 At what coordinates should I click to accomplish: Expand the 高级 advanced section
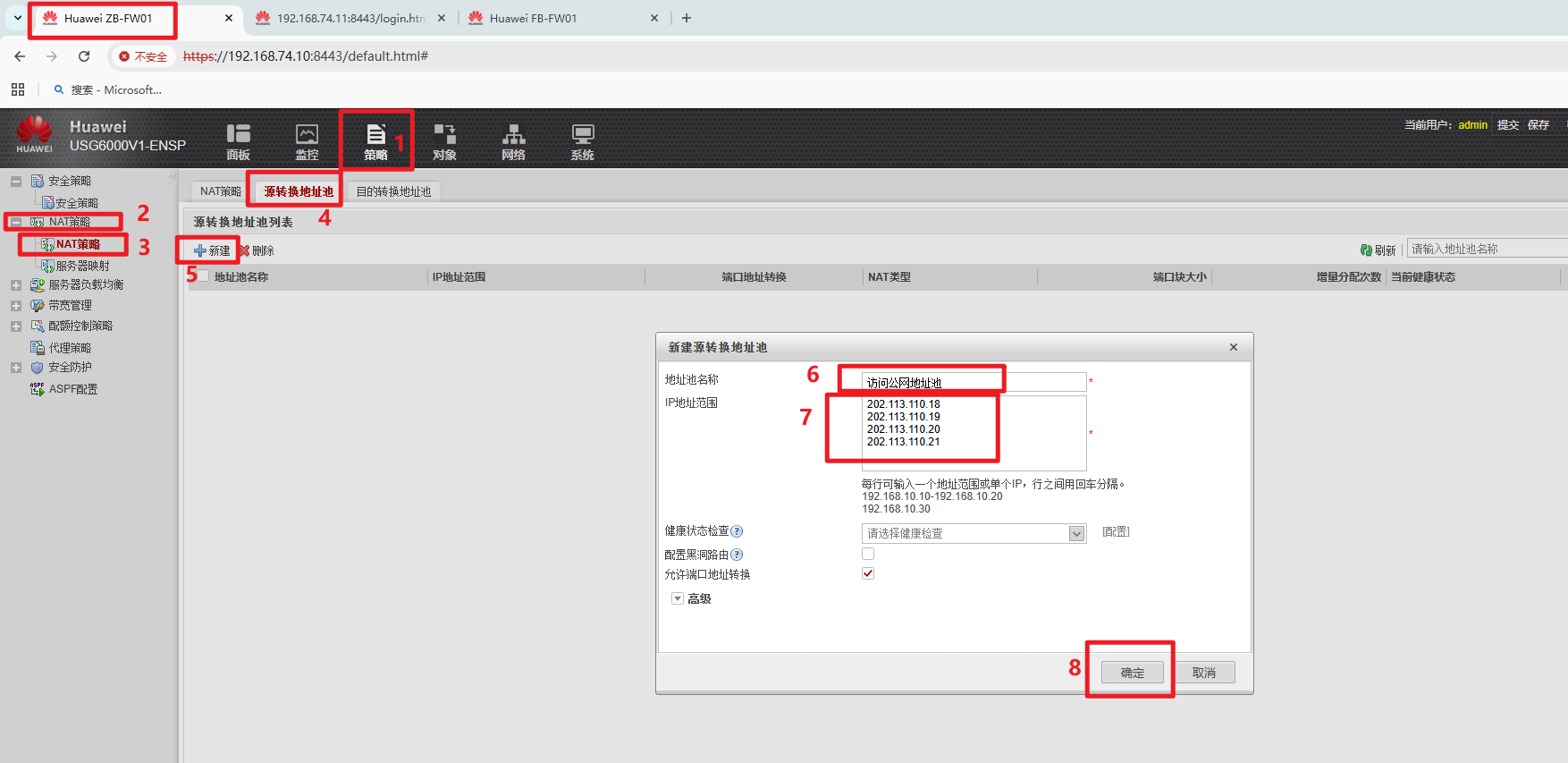point(678,598)
